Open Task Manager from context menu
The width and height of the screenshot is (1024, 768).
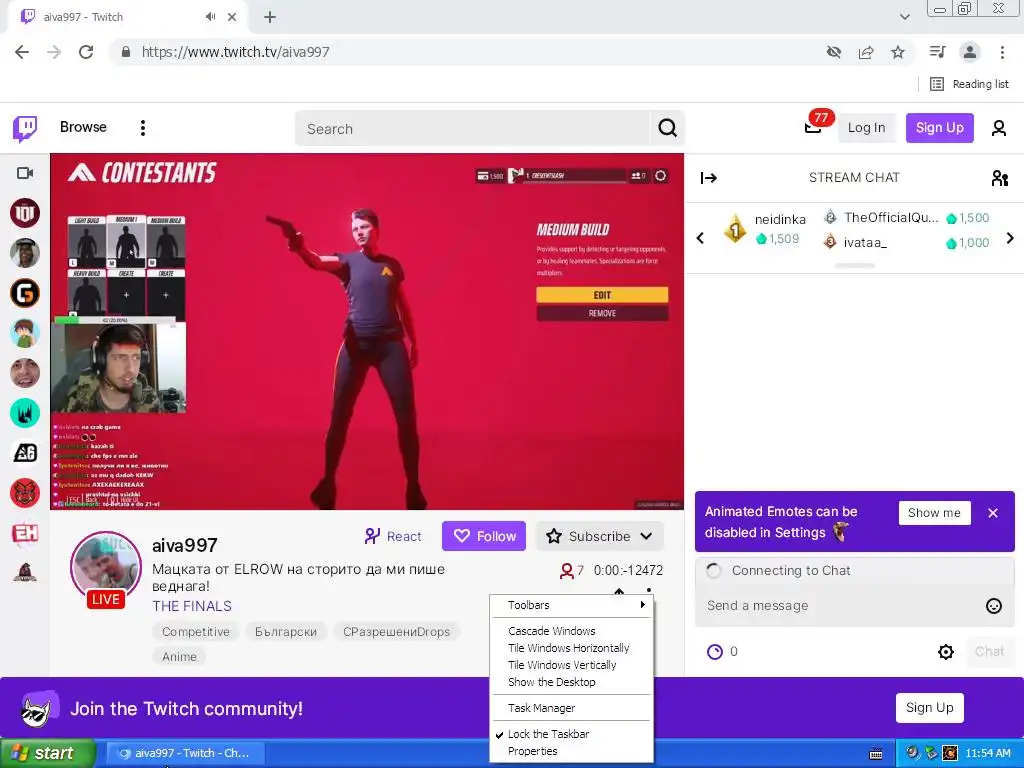[x=541, y=708]
